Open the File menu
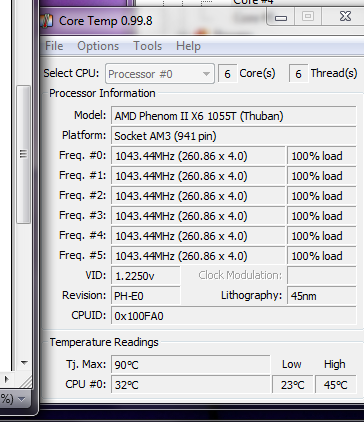Screen dimensions: 364x422 54,46
